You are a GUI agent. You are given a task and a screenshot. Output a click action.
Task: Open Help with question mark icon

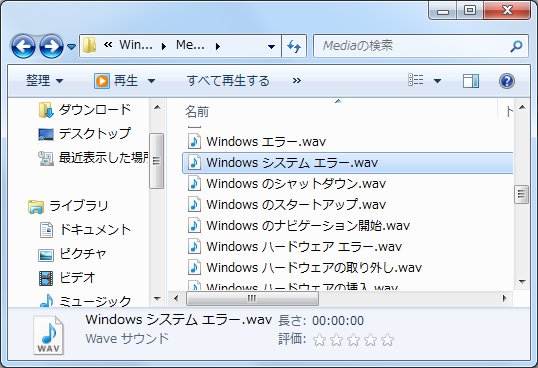[506, 81]
